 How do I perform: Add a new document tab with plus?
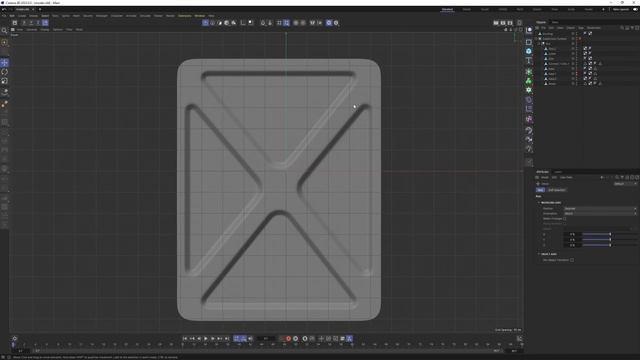coord(40,9)
